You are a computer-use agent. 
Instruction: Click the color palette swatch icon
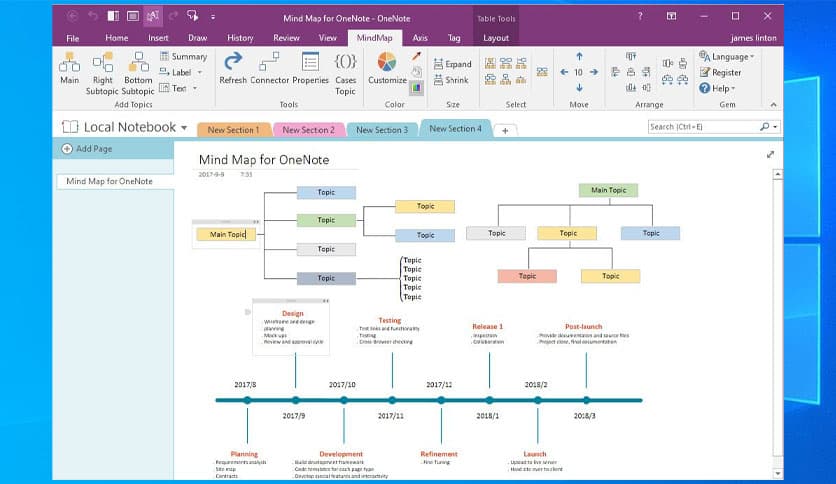416,87
